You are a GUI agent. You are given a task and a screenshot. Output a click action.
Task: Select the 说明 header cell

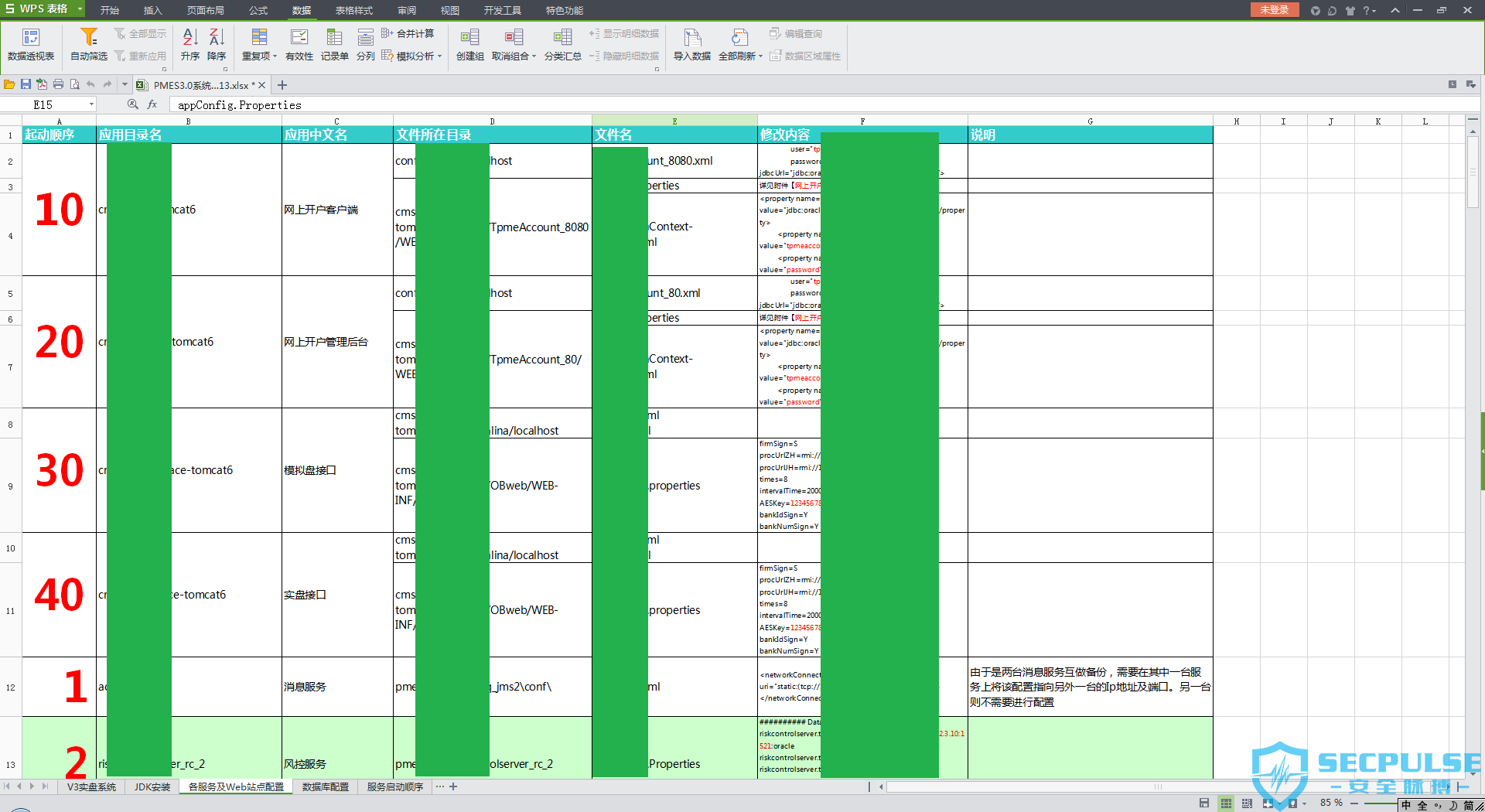pos(1090,135)
